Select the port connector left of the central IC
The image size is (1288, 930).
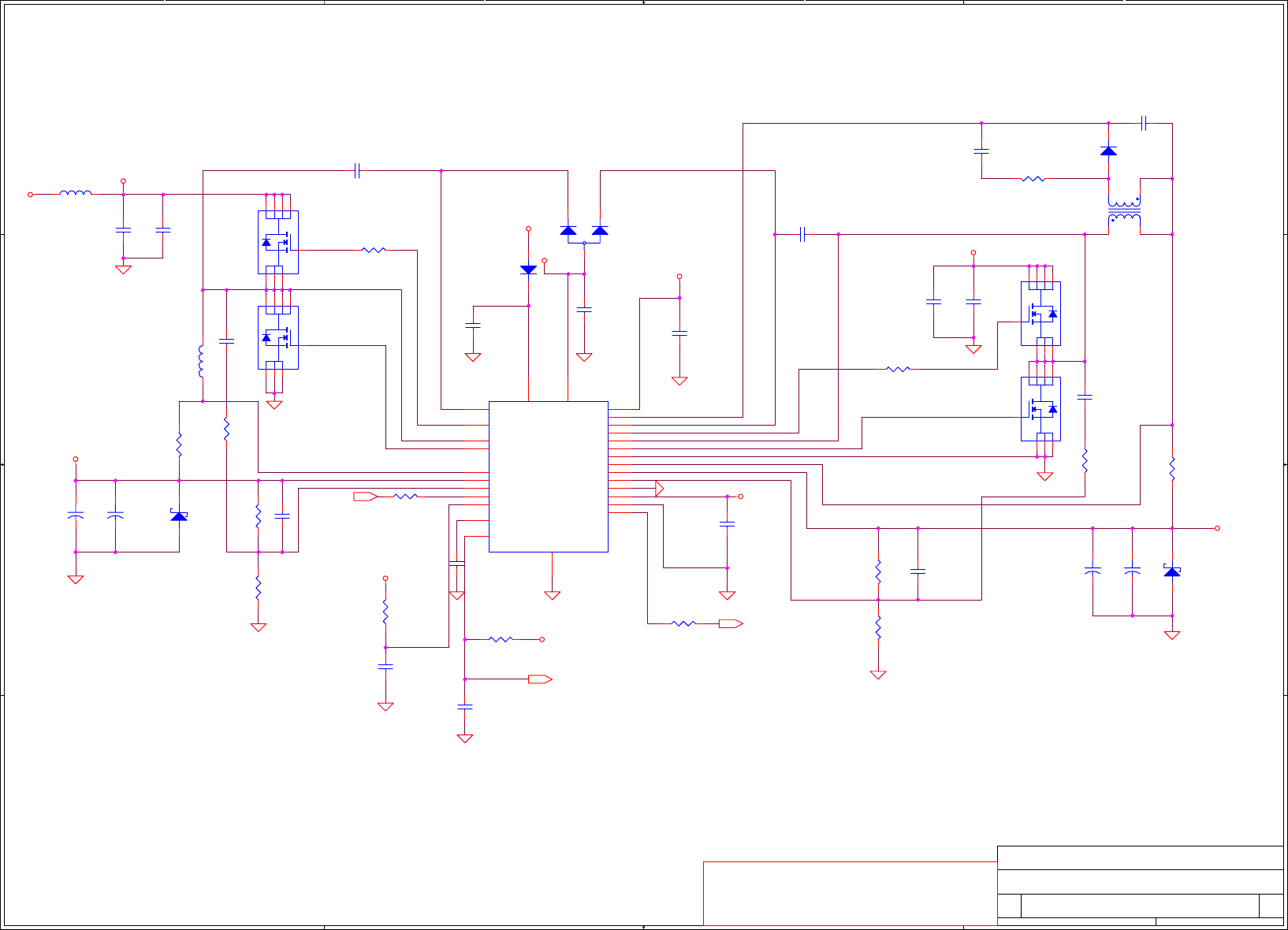[x=366, y=497]
